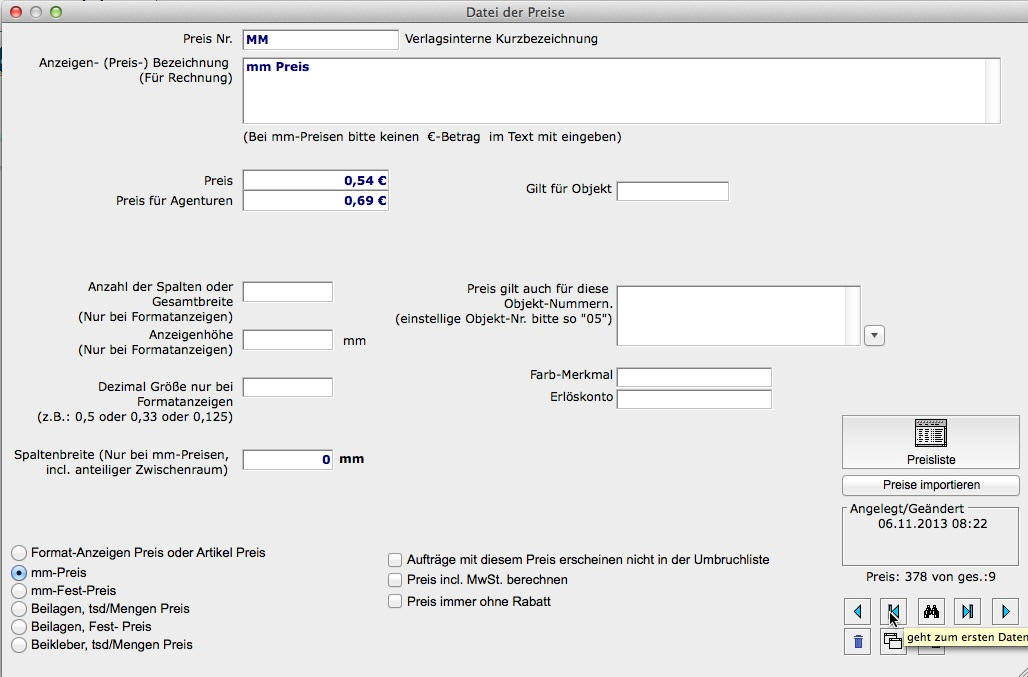Go to the next price record

[1005, 611]
